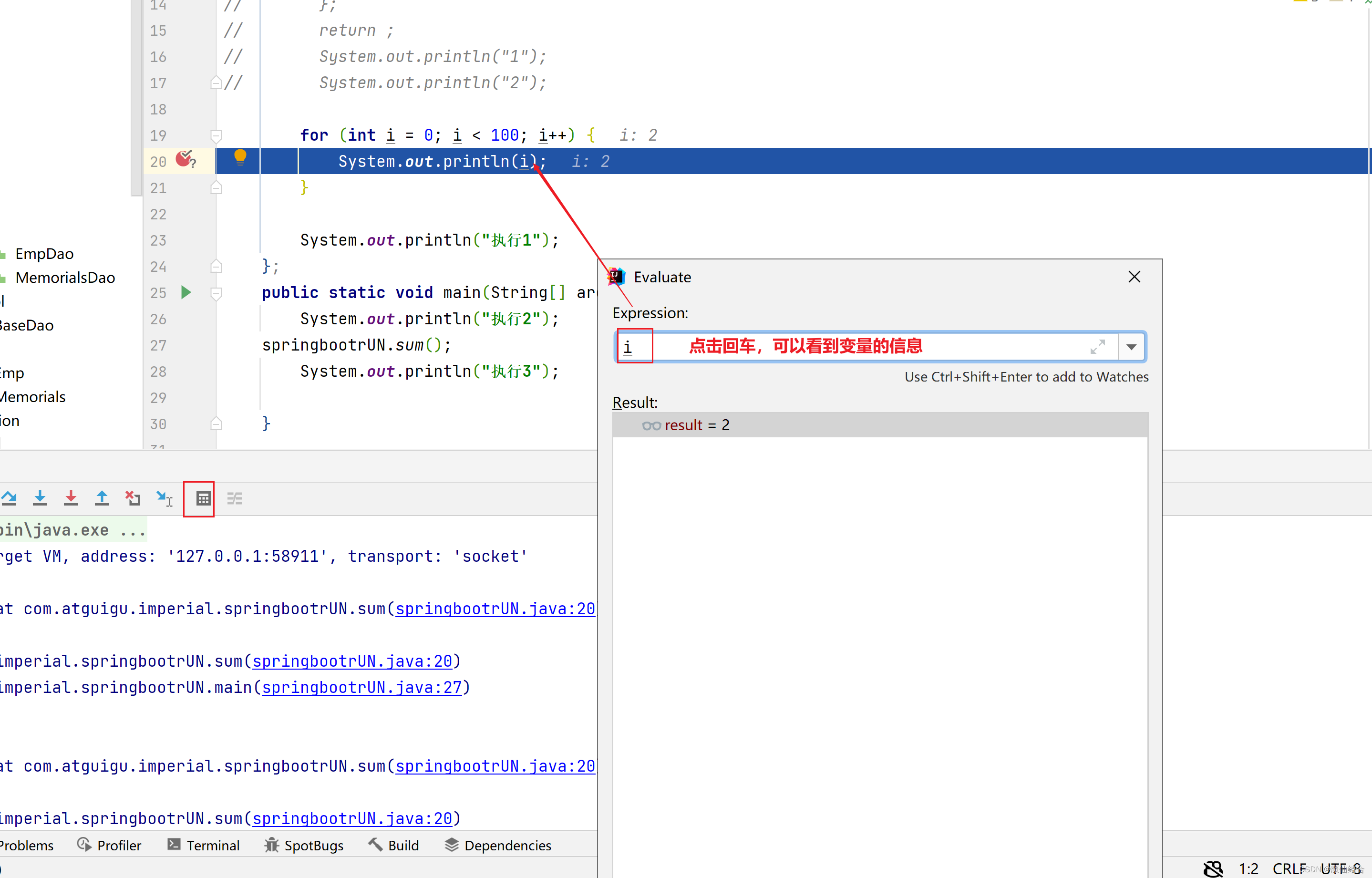
Task: Collapse fold marker at line 21
Action: (216, 187)
